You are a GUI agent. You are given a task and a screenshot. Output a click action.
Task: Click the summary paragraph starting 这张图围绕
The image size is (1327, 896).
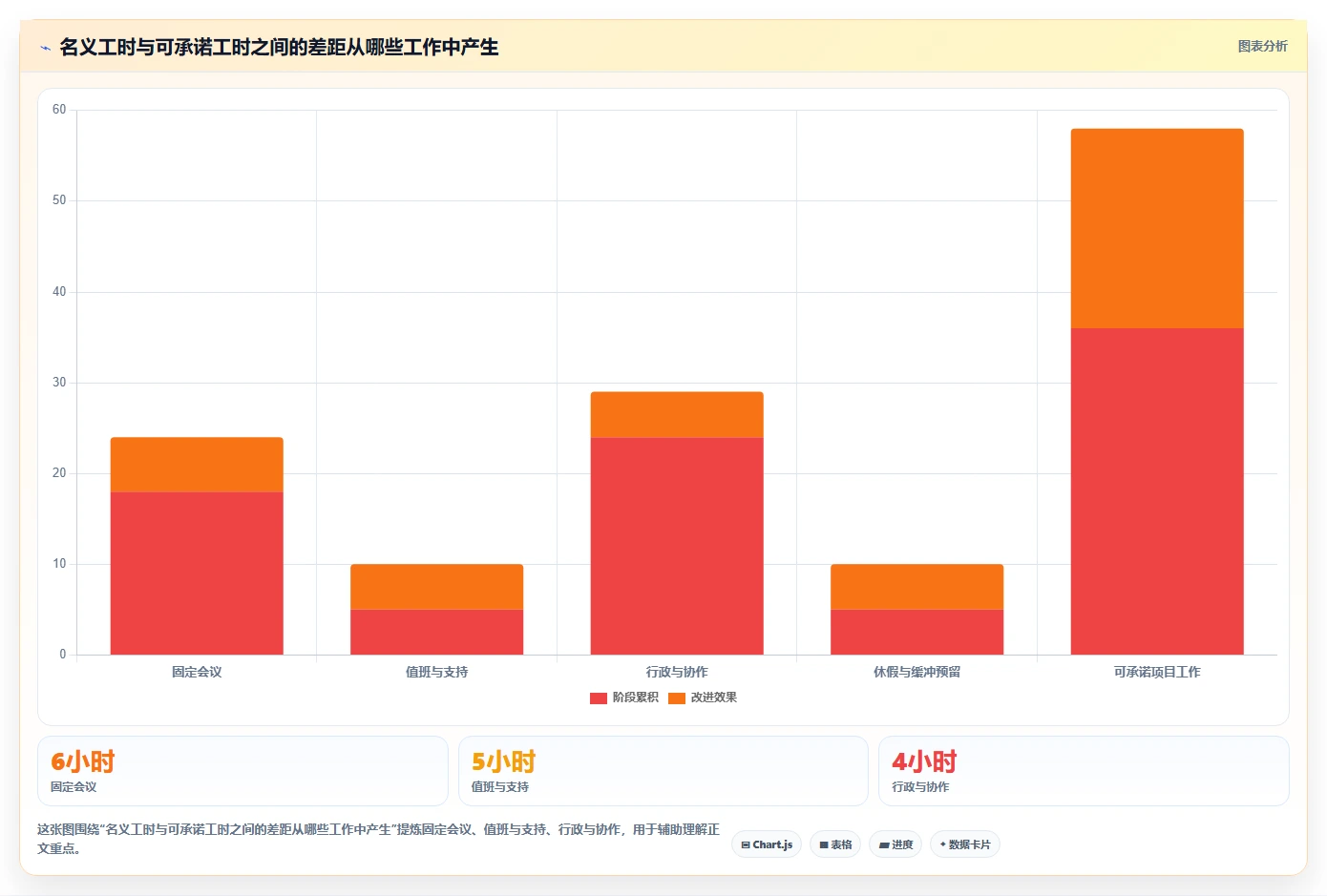(378, 839)
